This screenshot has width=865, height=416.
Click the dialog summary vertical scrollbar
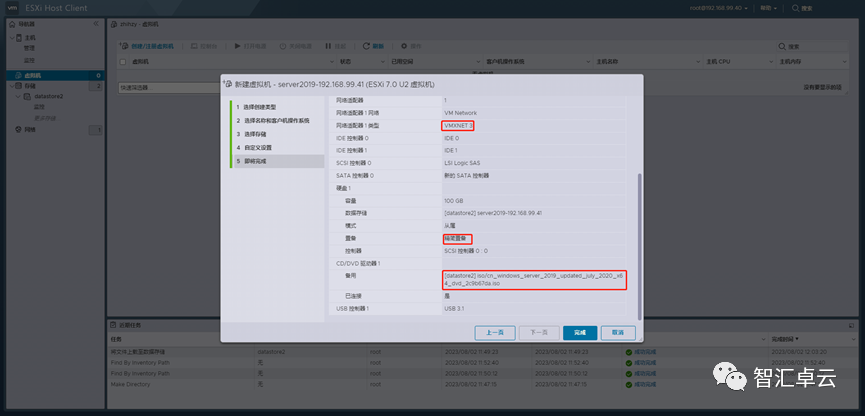639,246
